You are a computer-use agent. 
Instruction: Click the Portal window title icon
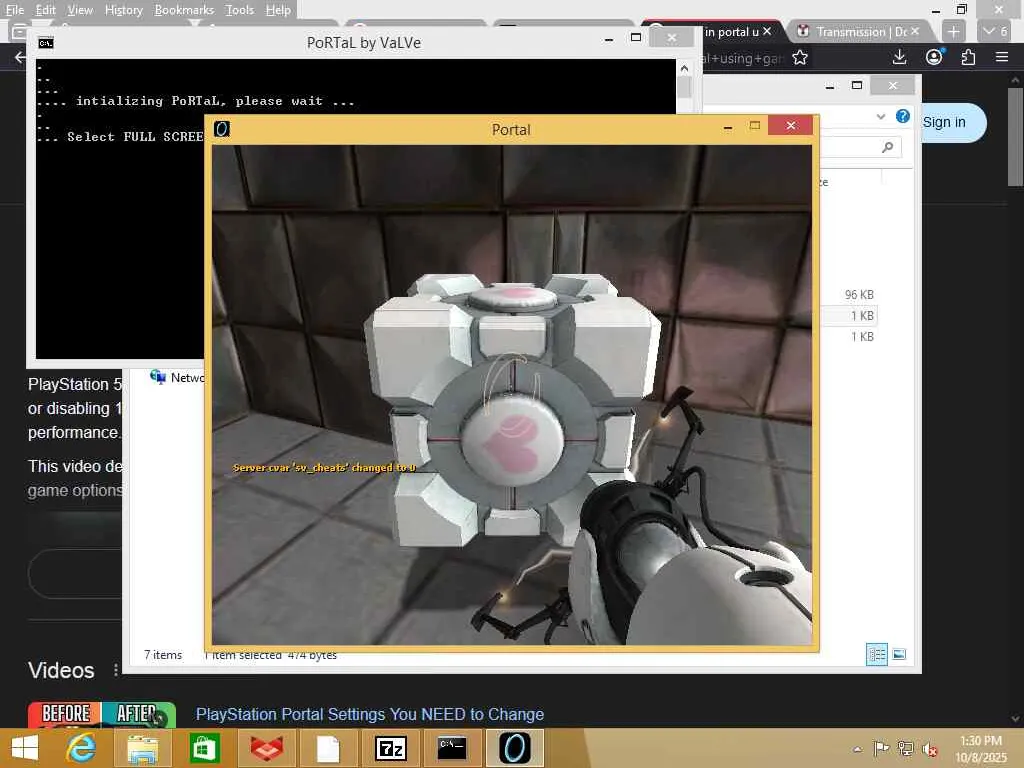[x=222, y=129]
